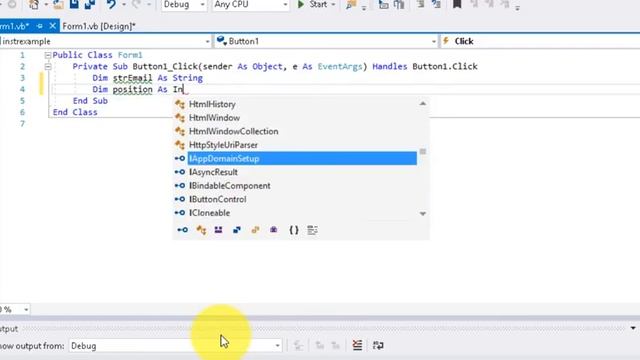This screenshot has height=360, width=640.
Task: Click IntelliSense list scroll down arrow
Action: click(423, 213)
